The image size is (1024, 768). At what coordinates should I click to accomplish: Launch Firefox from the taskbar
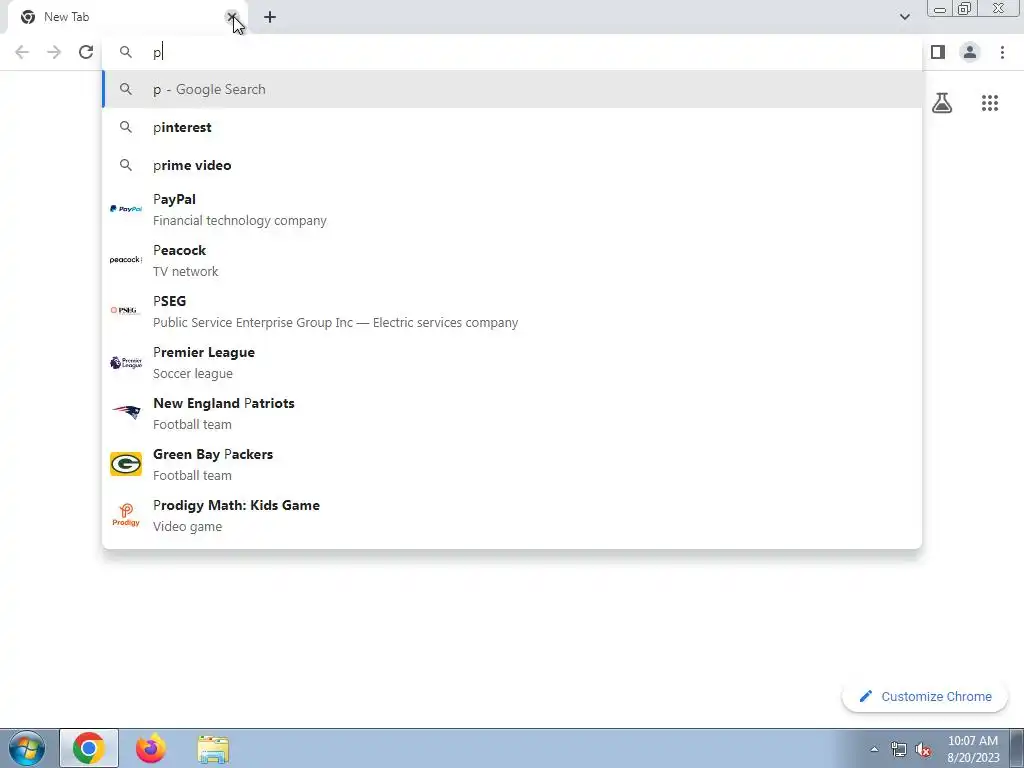[151, 748]
